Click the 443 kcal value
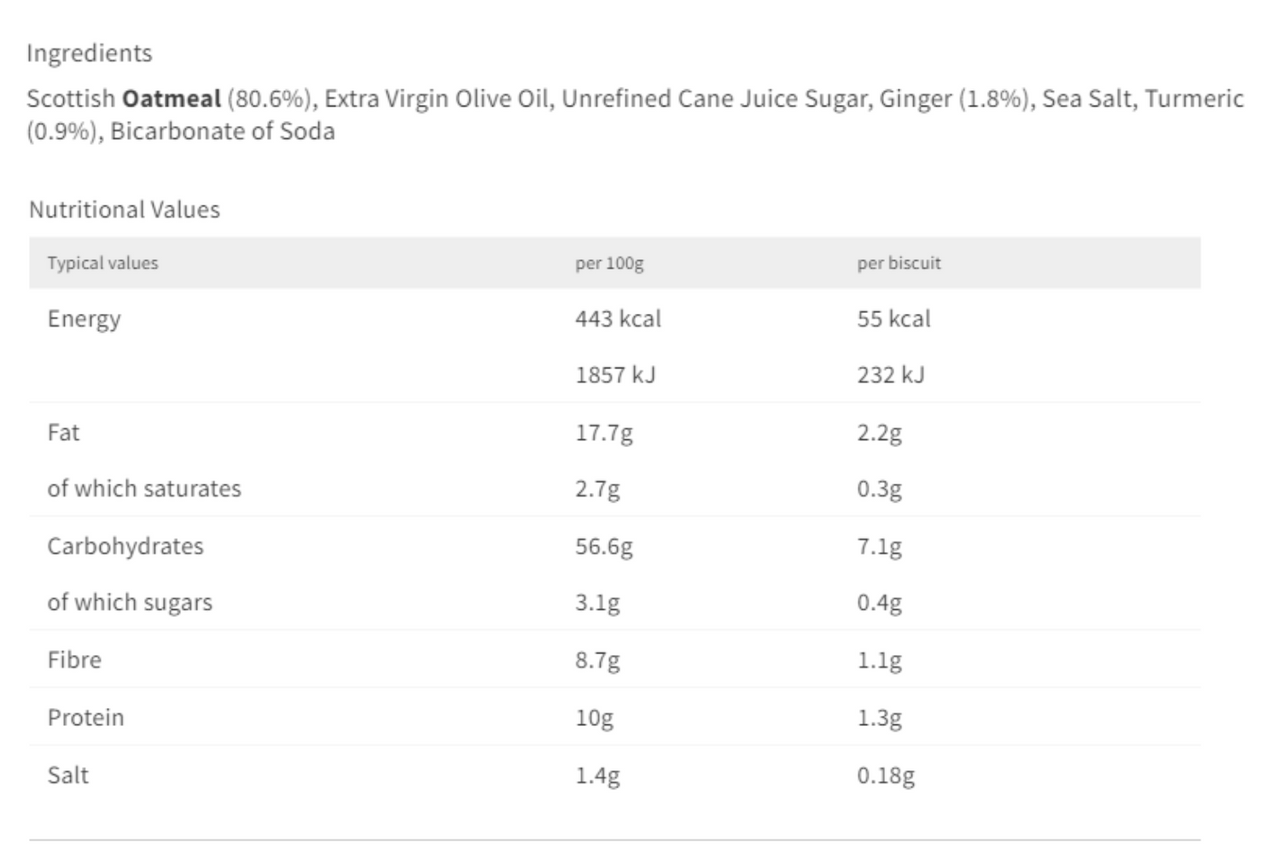Viewport: 1280px width, 853px height. (x=618, y=319)
